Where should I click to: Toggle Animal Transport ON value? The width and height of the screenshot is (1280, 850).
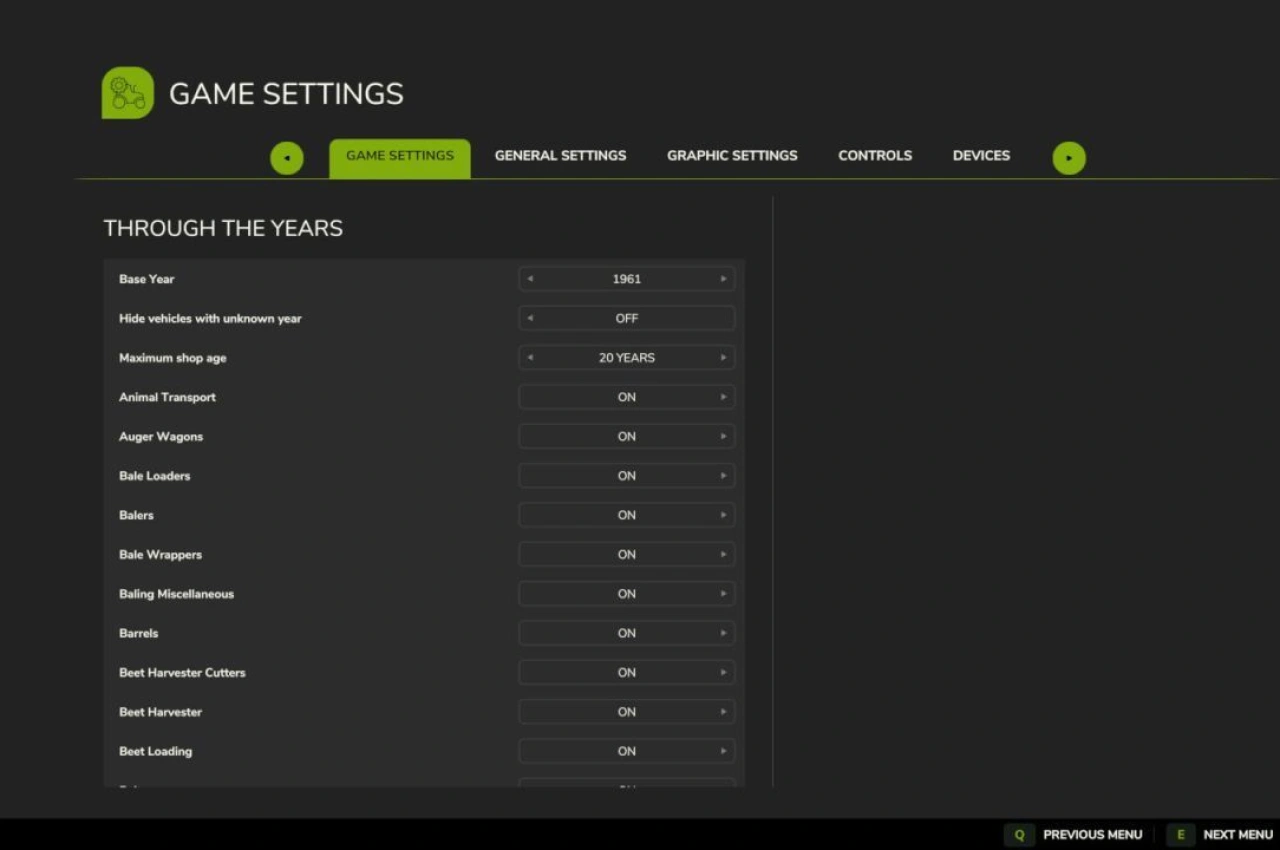point(626,397)
